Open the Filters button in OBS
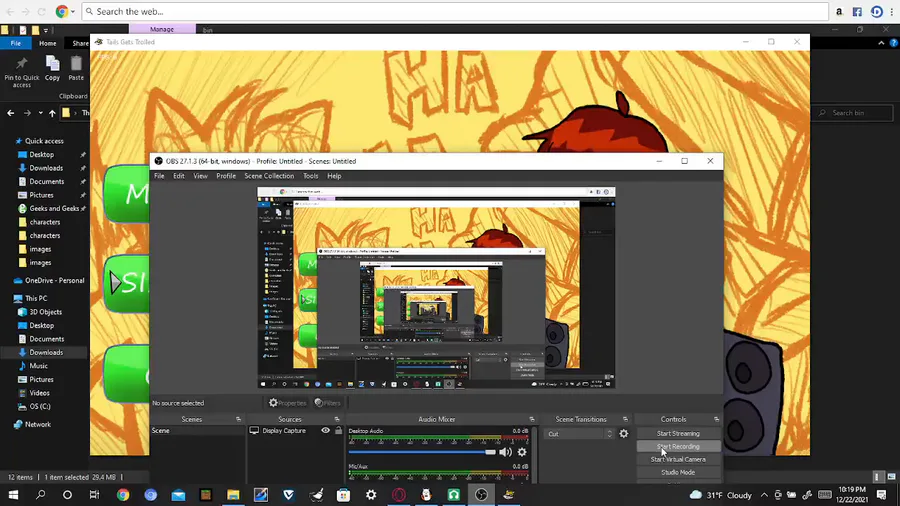This screenshot has height=506, width=900. click(328, 403)
